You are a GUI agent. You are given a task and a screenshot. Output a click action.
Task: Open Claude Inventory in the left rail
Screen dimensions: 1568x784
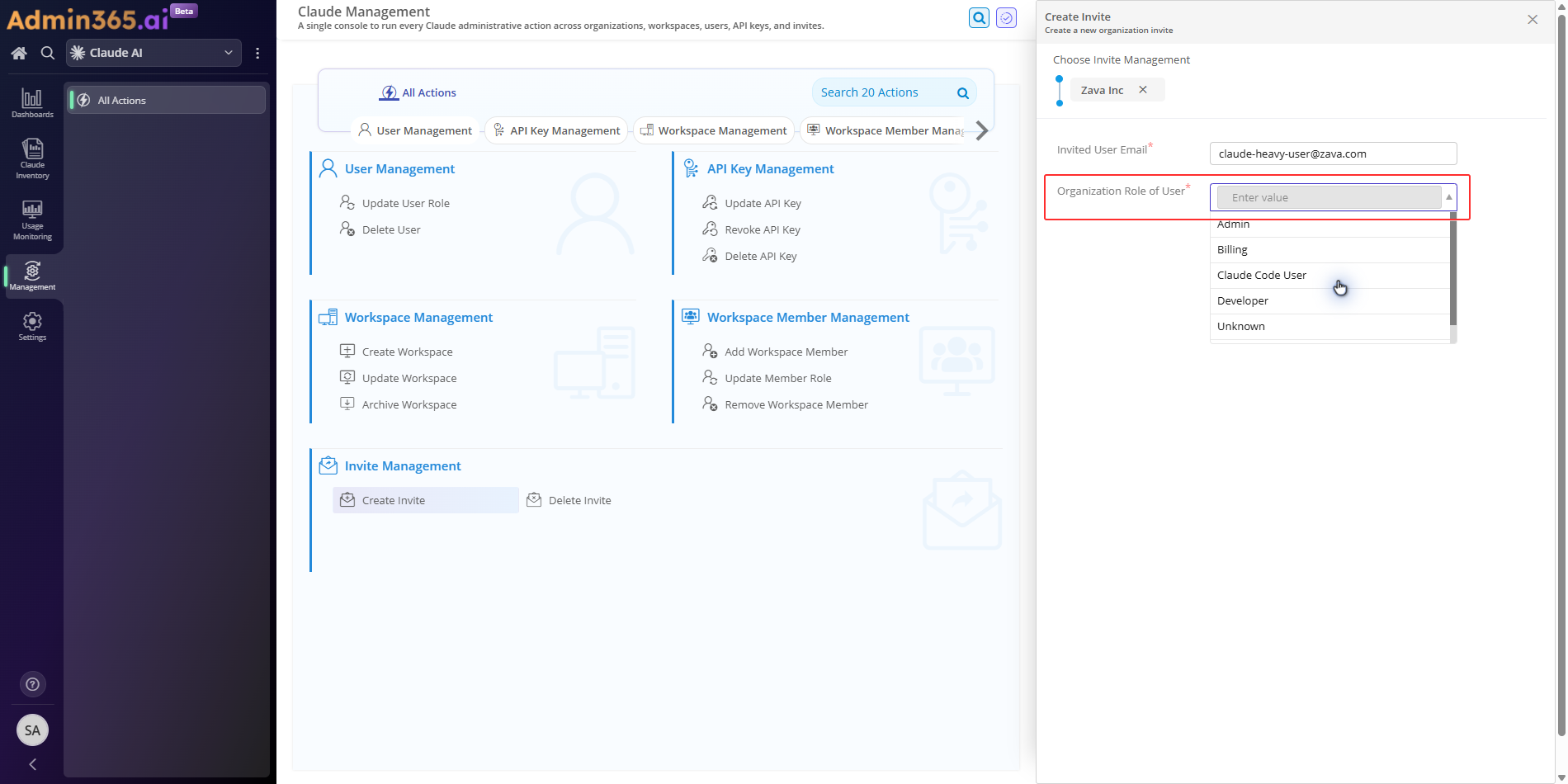[x=32, y=158]
